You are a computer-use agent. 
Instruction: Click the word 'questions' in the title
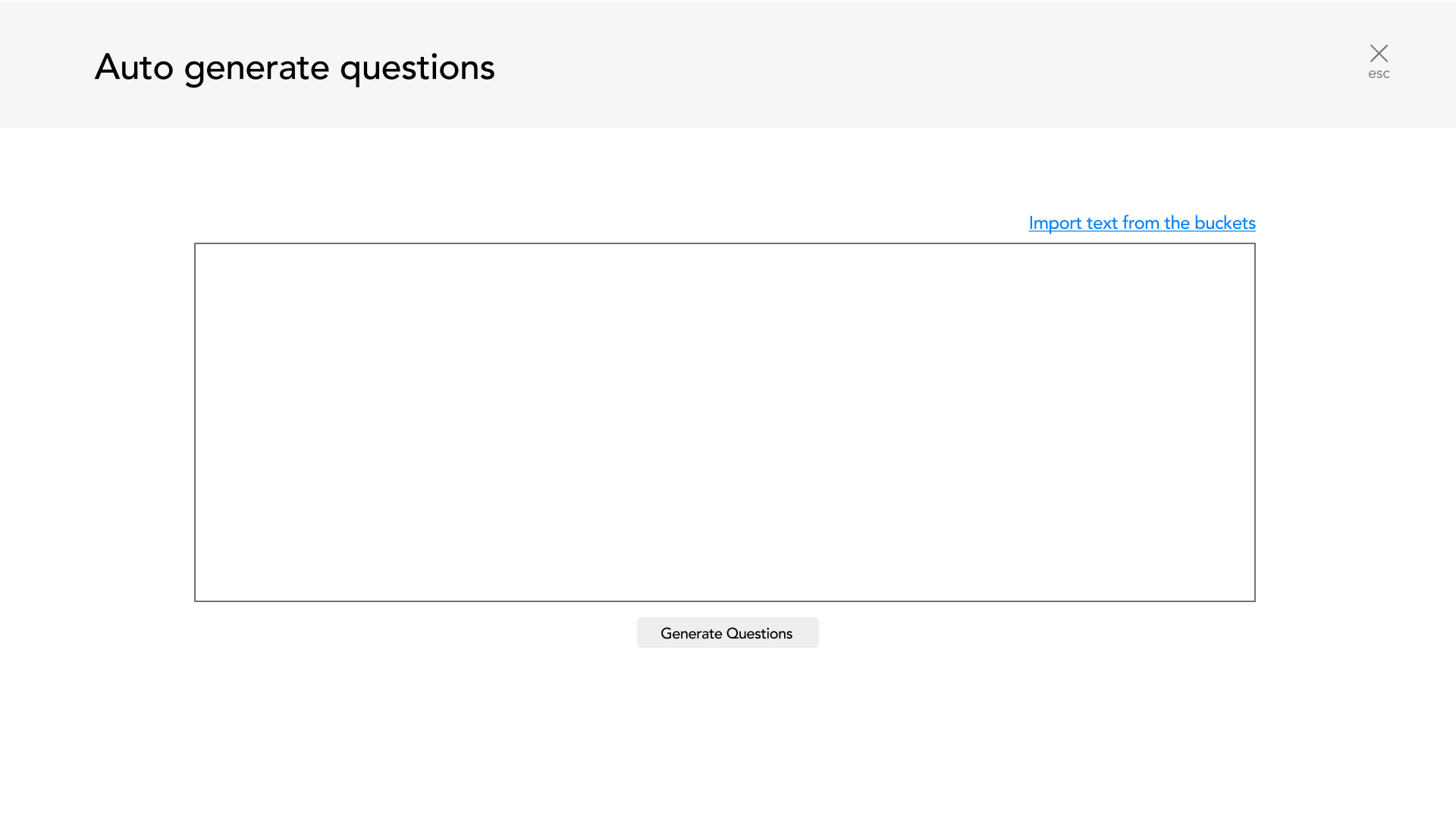coord(417,67)
